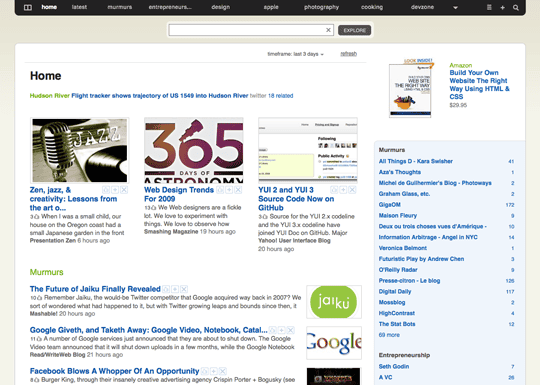540x385 pixels.
Task: Open All Things D - Kara Swisher feed
Action: [416, 161]
